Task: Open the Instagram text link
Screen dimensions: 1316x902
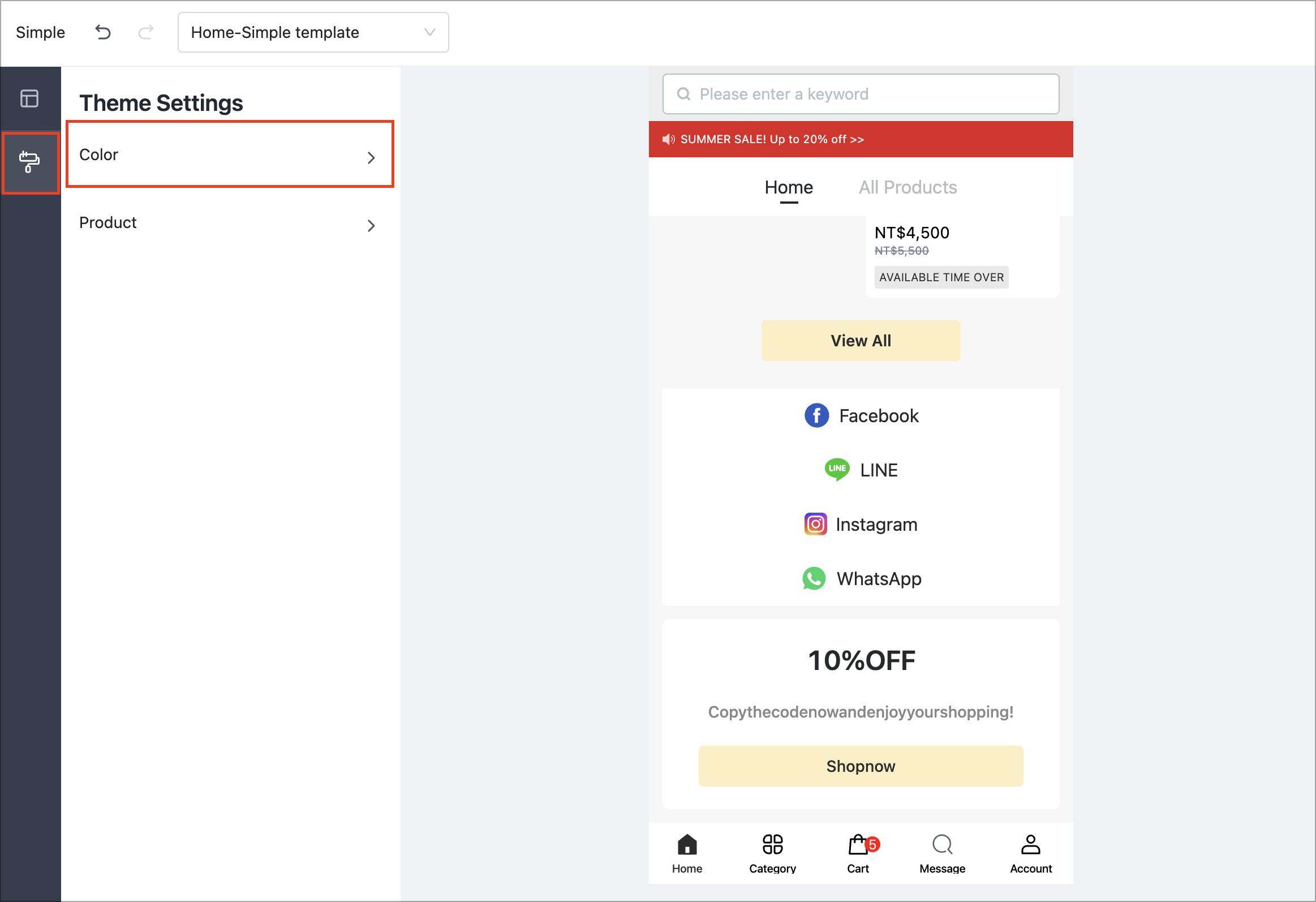Action: [876, 525]
